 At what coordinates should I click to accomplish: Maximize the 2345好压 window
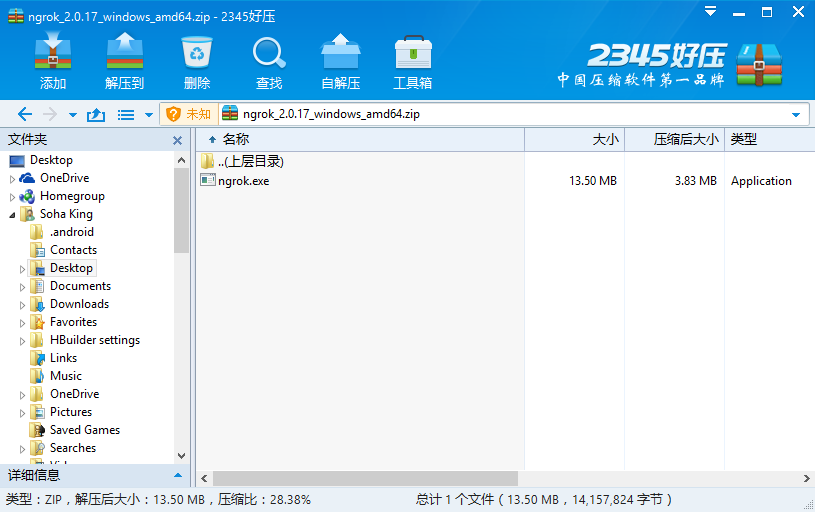coord(767,12)
